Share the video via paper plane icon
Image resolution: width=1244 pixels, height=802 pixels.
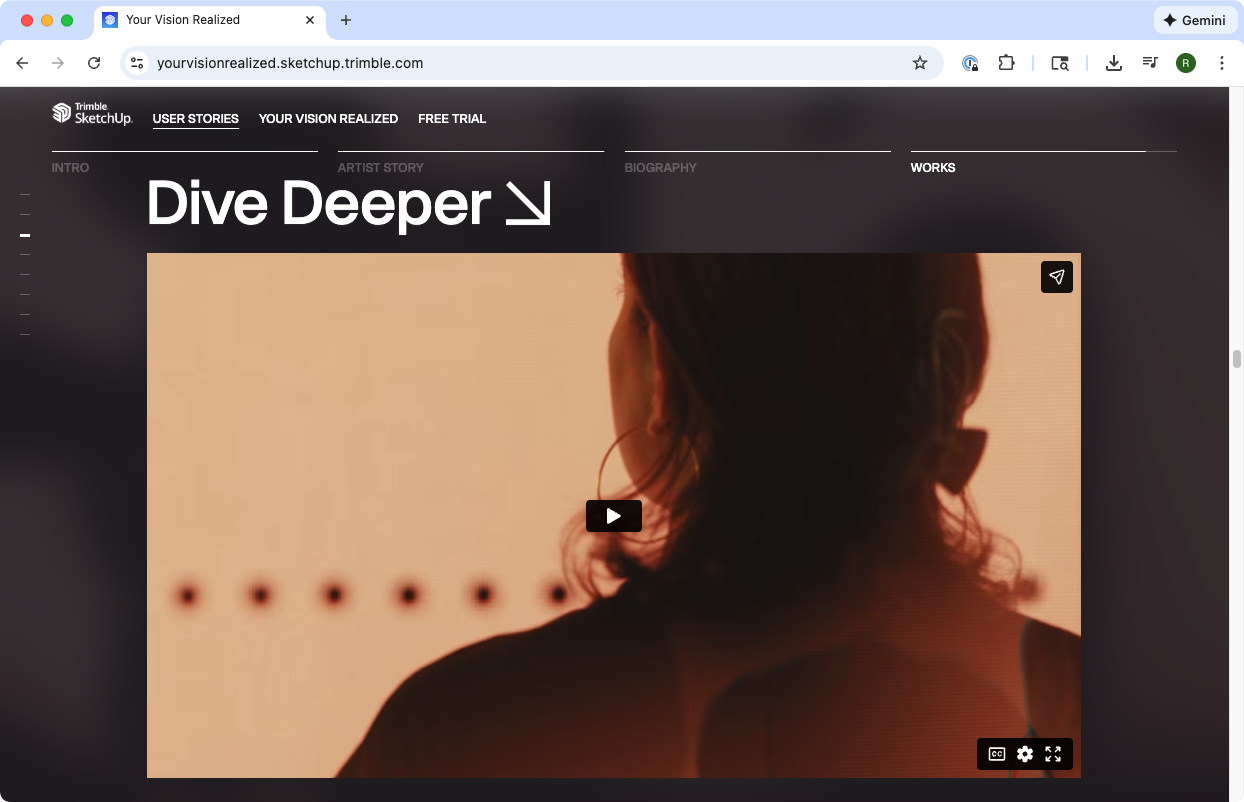click(1057, 277)
